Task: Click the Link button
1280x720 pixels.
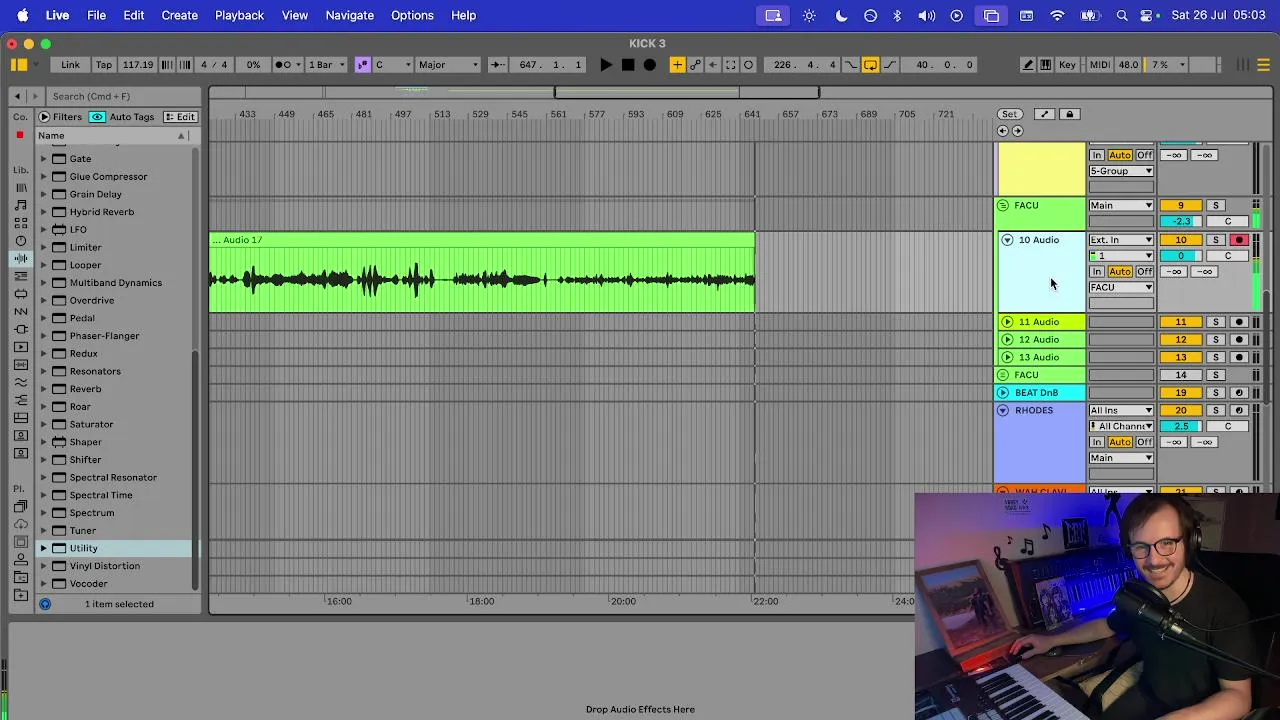Action: [x=70, y=65]
